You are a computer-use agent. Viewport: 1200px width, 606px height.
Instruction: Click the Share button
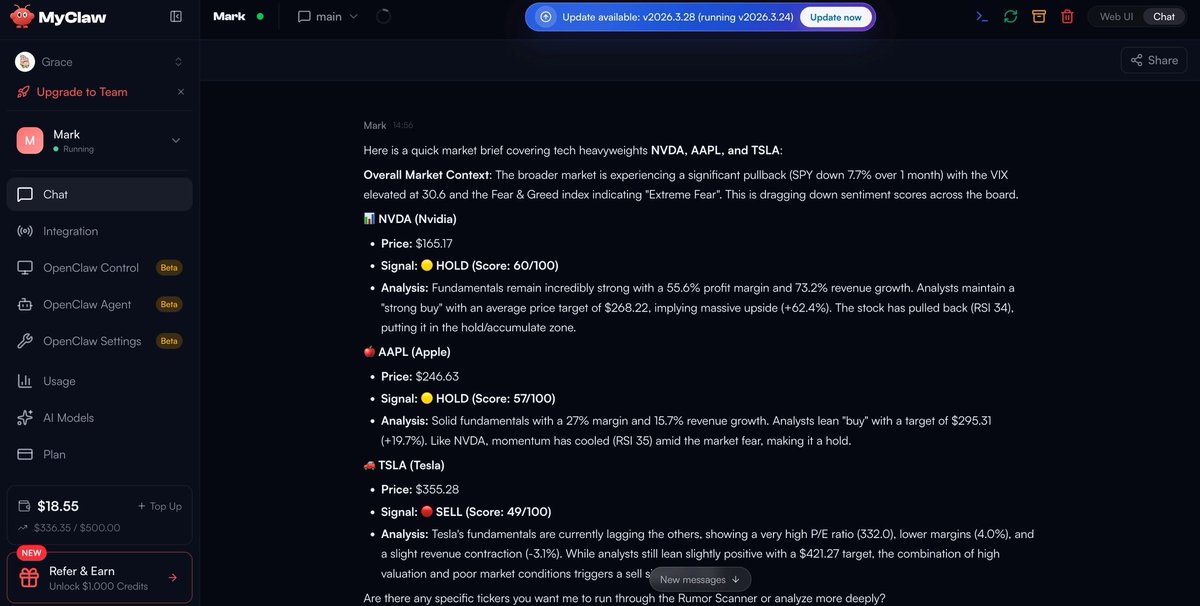click(1153, 60)
